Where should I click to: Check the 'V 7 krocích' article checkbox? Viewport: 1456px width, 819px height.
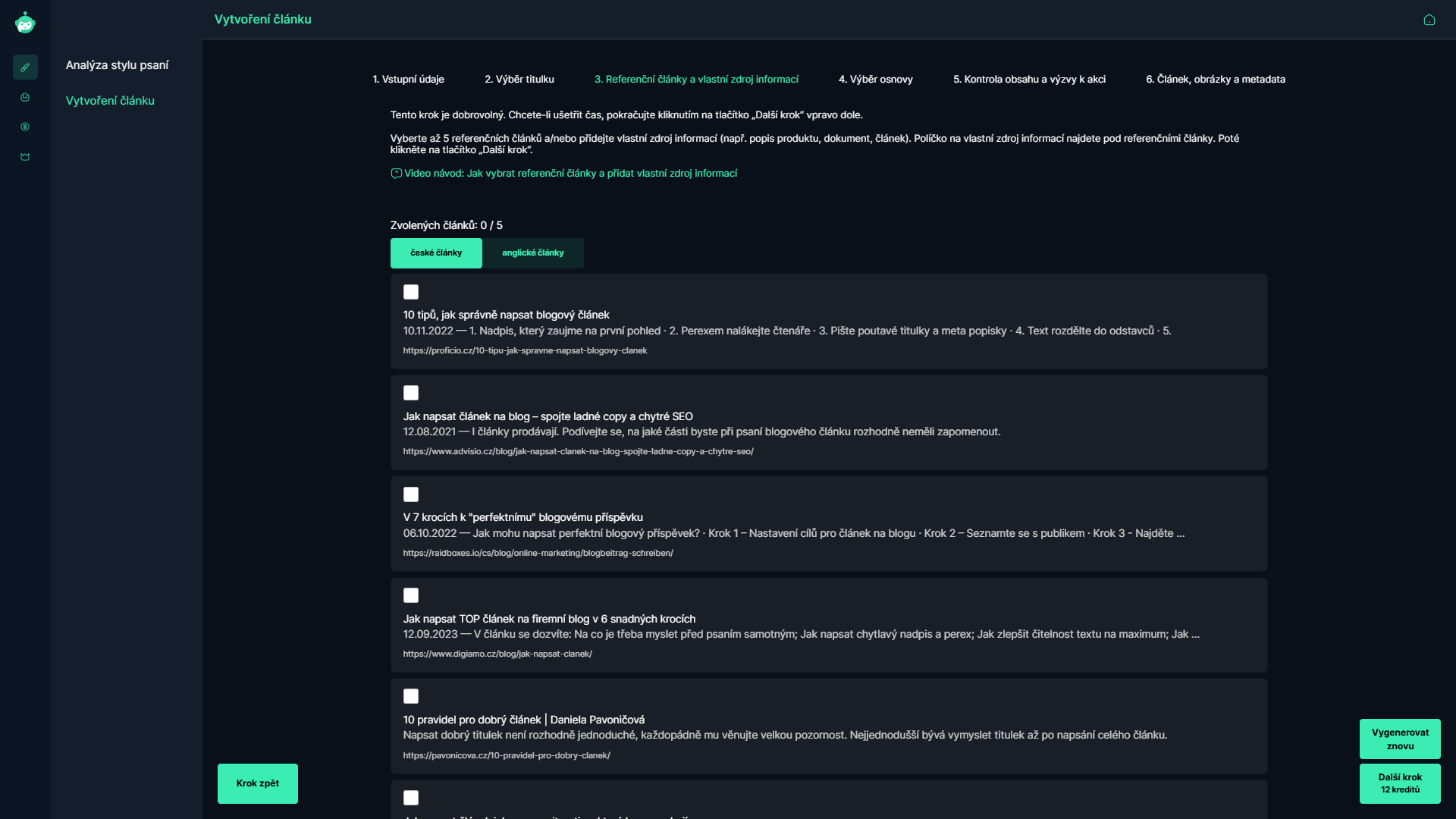pos(411,494)
